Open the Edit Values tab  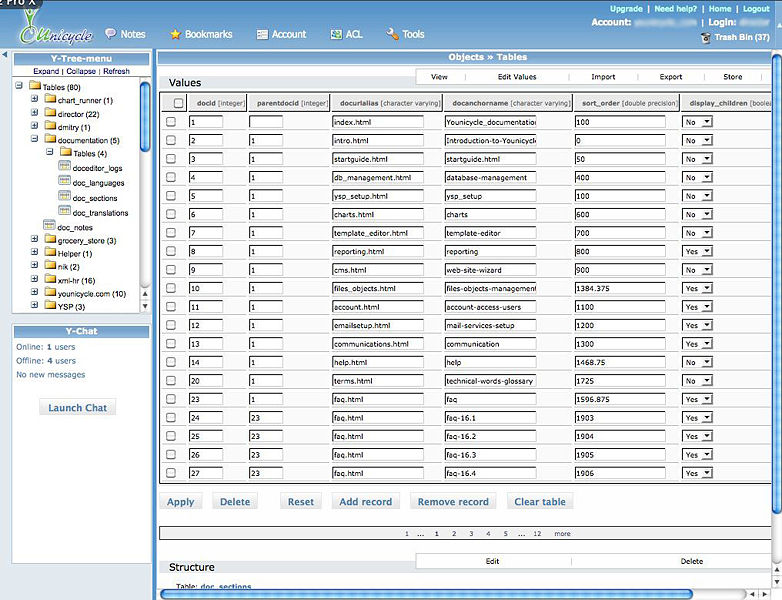(516, 77)
